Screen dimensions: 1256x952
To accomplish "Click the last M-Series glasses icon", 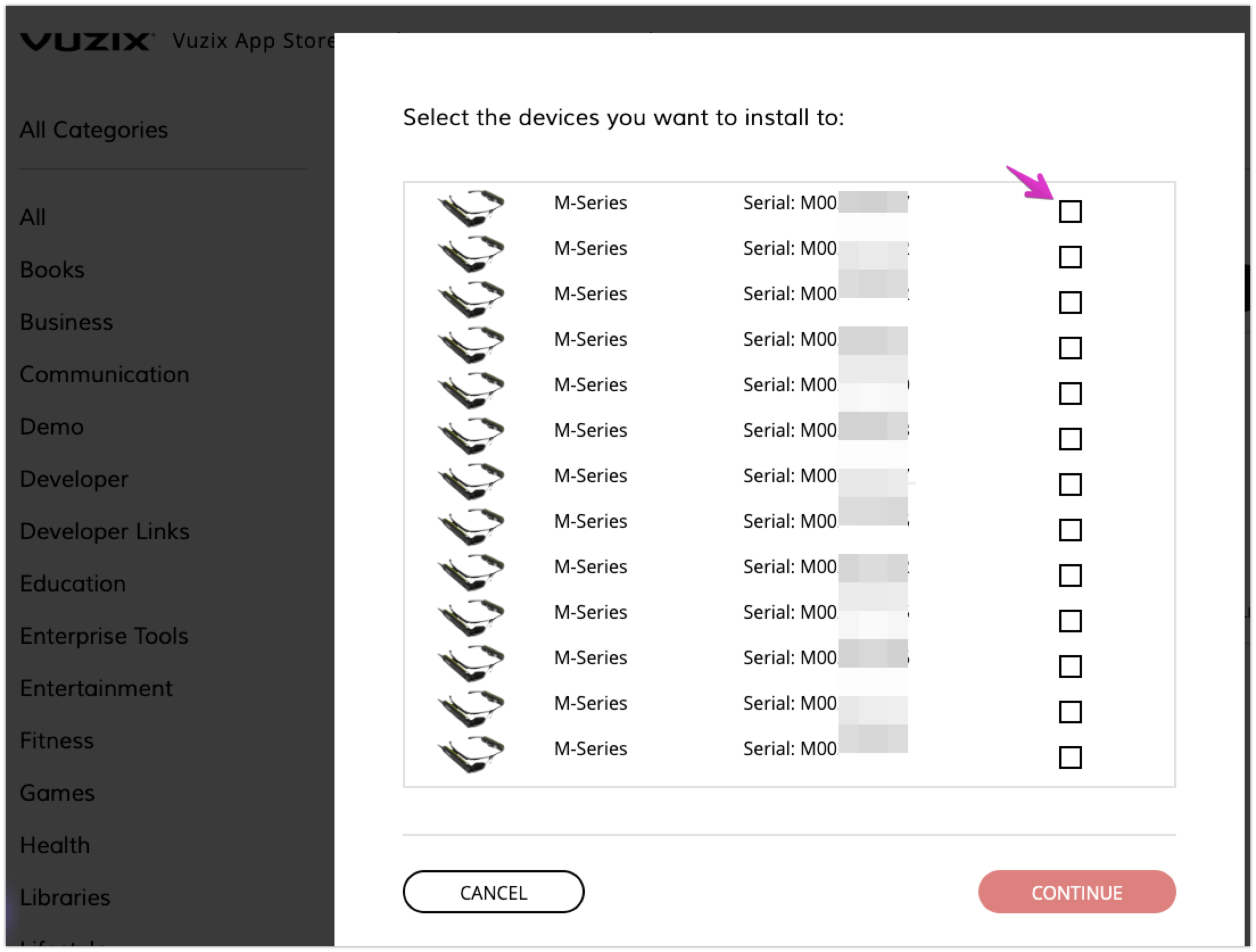I will [470, 753].
